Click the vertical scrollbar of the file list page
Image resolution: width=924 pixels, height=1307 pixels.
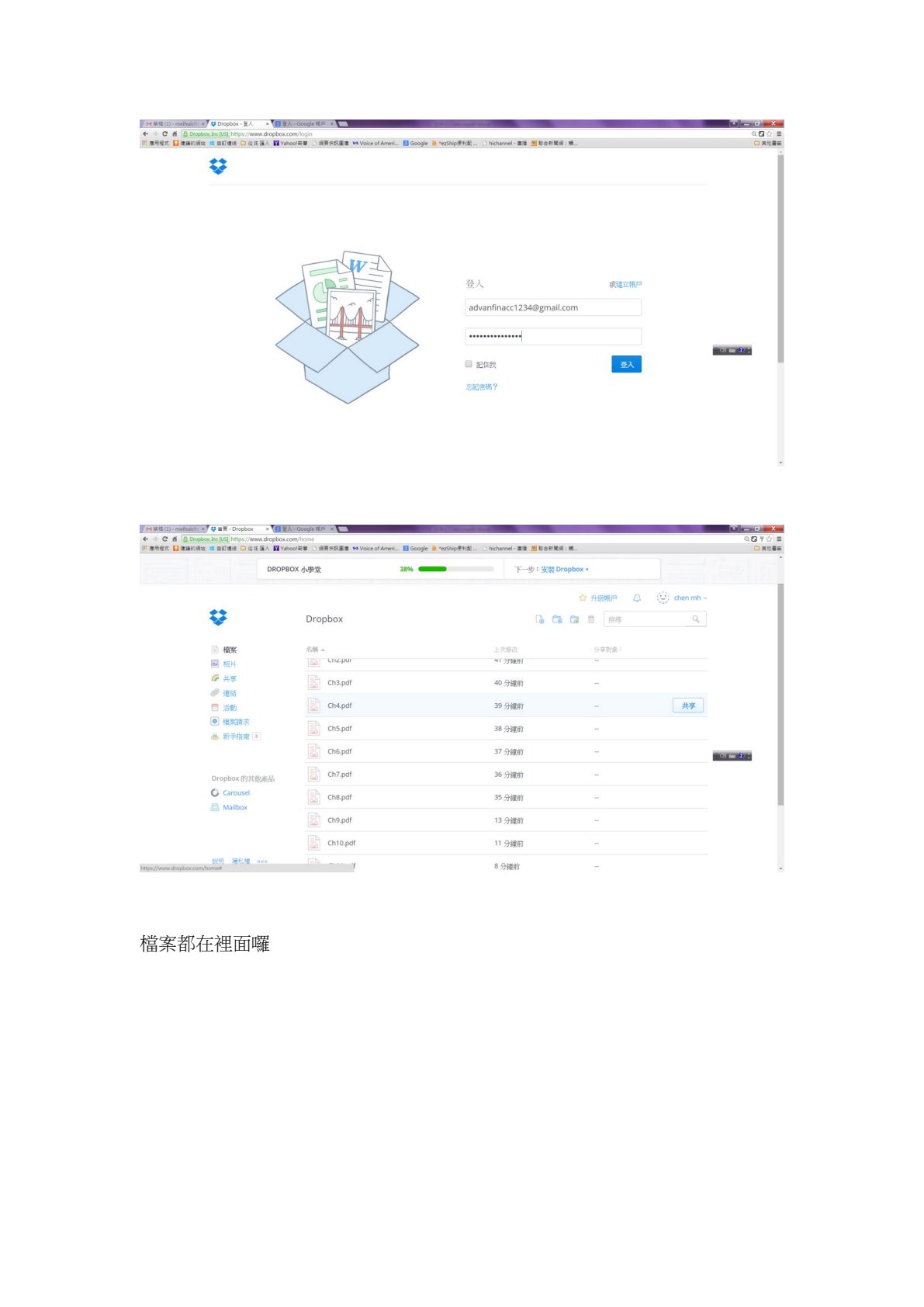tap(780, 695)
